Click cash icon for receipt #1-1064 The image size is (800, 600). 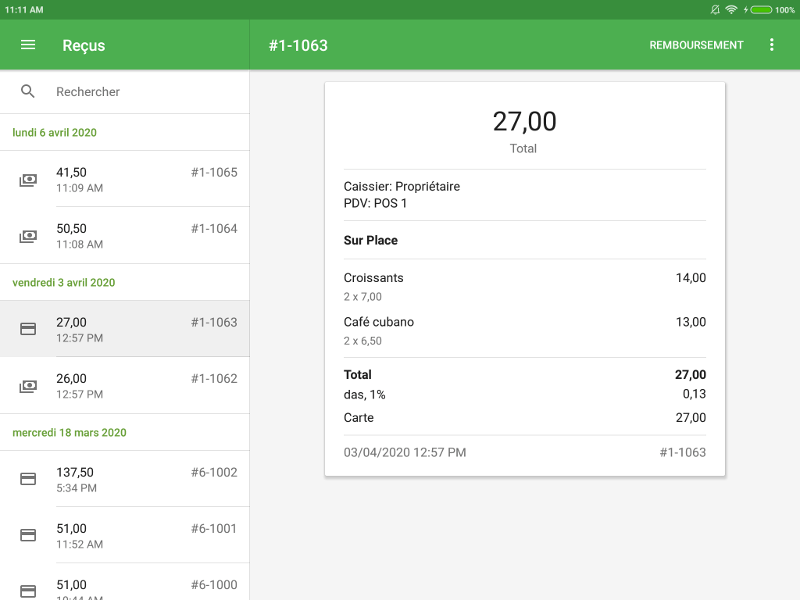click(28, 236)
